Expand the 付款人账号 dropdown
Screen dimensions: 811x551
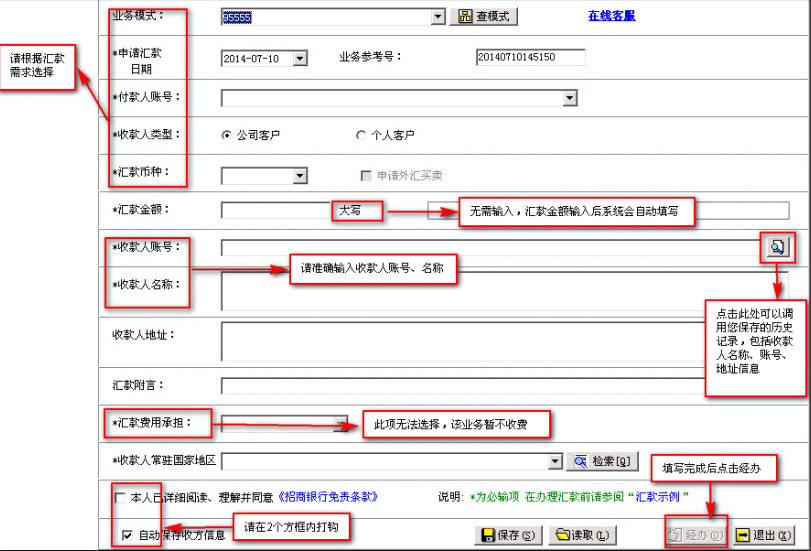[x=570, y=98]
